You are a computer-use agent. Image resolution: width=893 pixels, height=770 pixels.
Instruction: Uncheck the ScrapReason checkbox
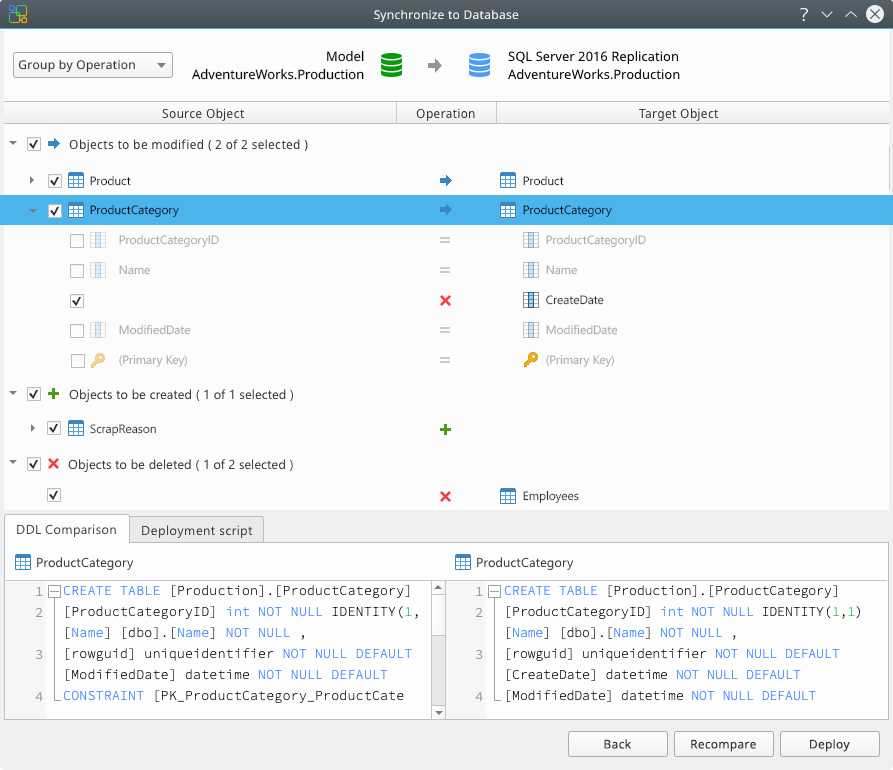pos(54,428)
